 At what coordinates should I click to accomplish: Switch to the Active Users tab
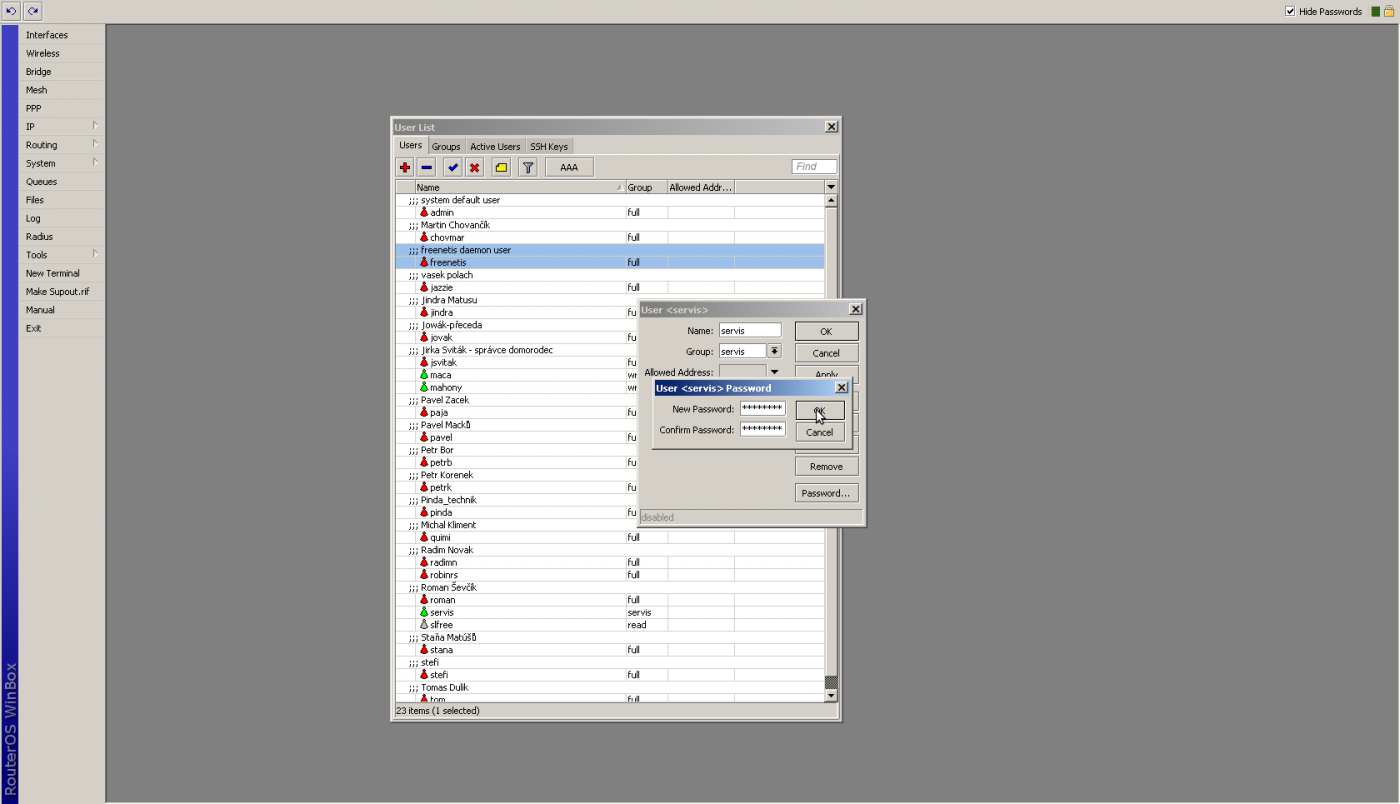coord(495,147)
